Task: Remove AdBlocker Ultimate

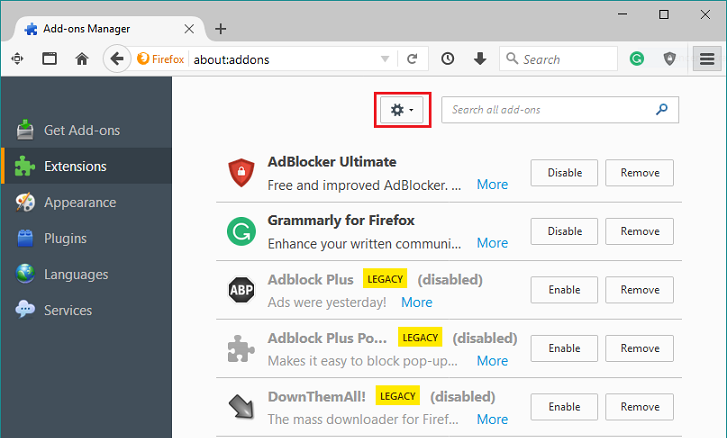Action: (639, 173)
